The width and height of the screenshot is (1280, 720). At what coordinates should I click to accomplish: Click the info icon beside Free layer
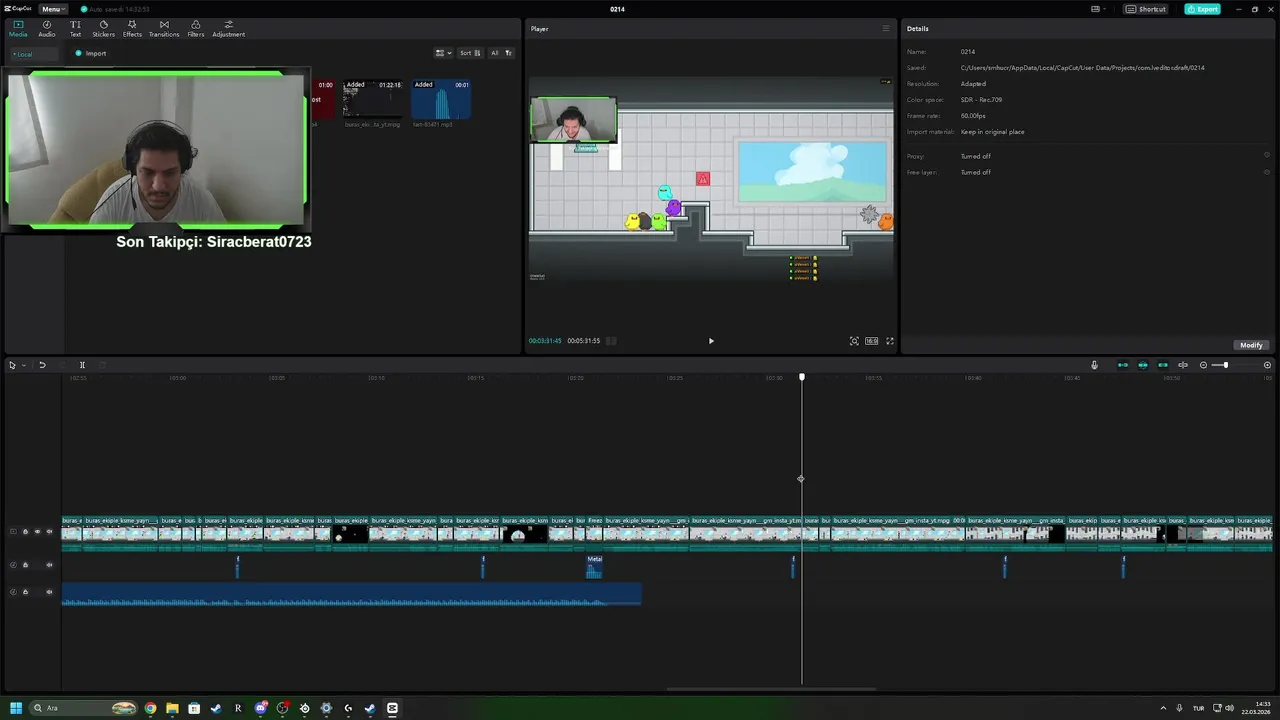click(x=1267, y=172)
